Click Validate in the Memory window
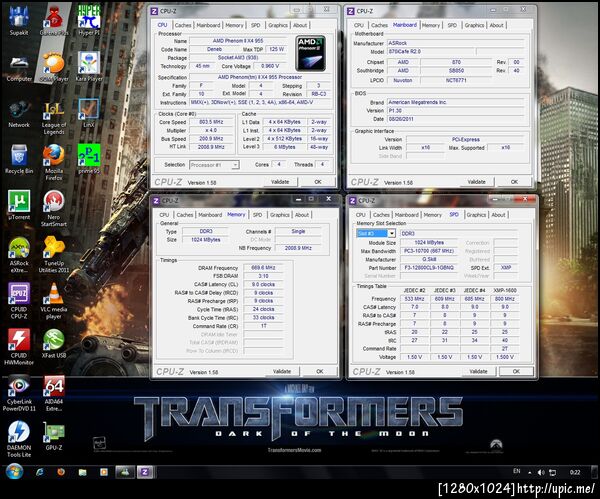 pyautogui.click(x=282, y=371)
